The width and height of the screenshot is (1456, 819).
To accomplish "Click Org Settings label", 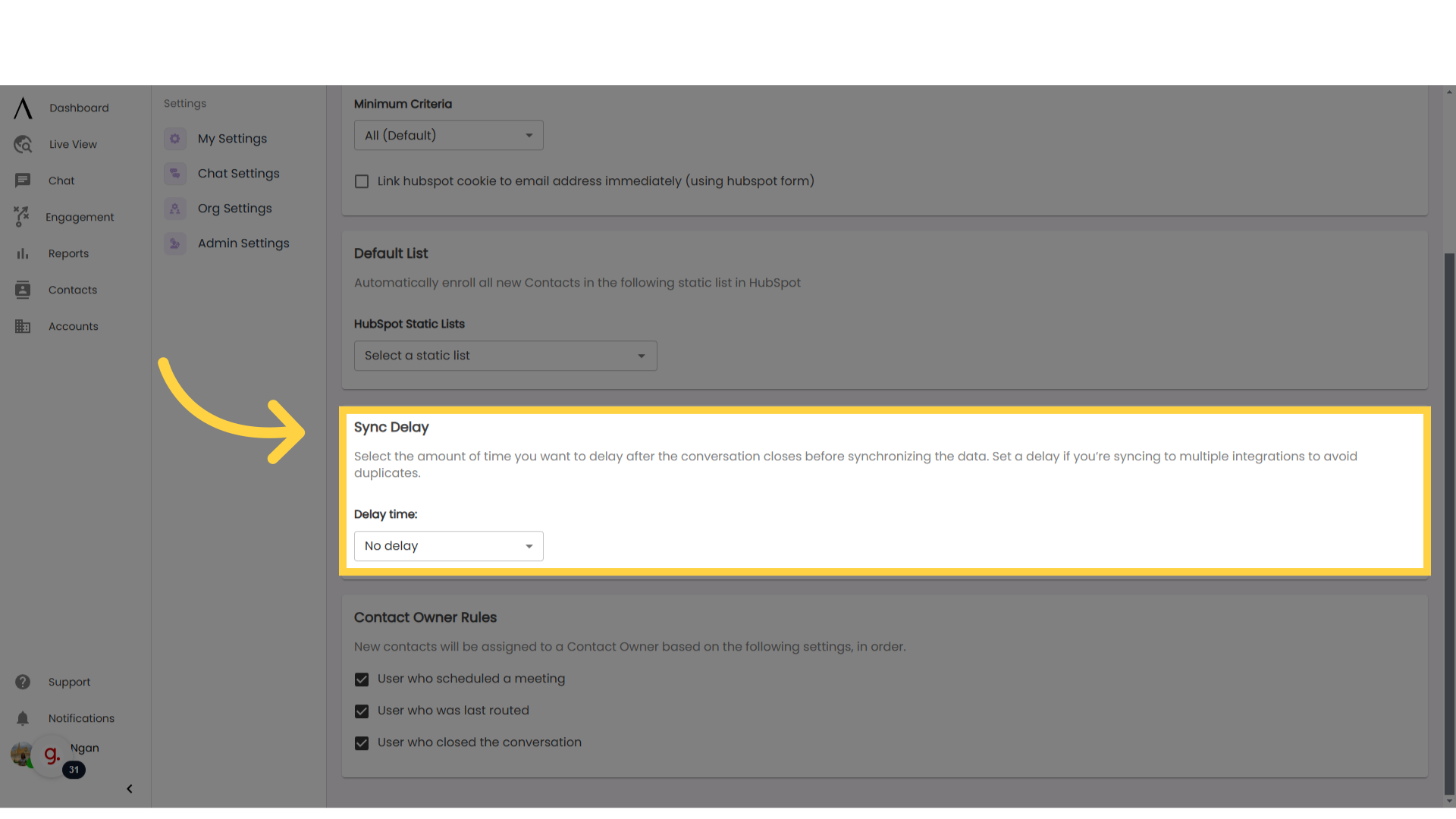I will [235, 208].
